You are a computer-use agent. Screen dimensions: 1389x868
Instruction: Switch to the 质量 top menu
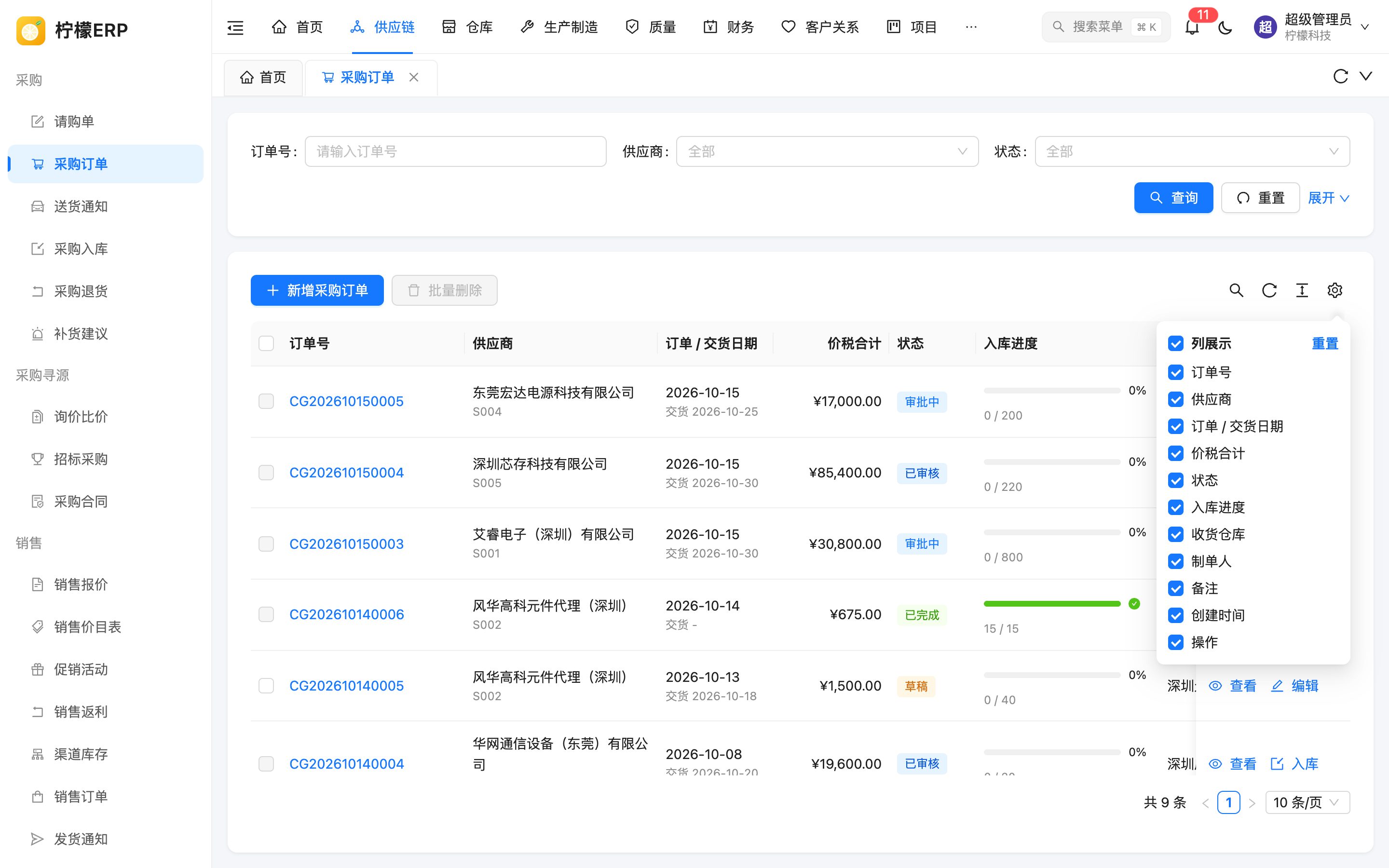coord(650,27)
